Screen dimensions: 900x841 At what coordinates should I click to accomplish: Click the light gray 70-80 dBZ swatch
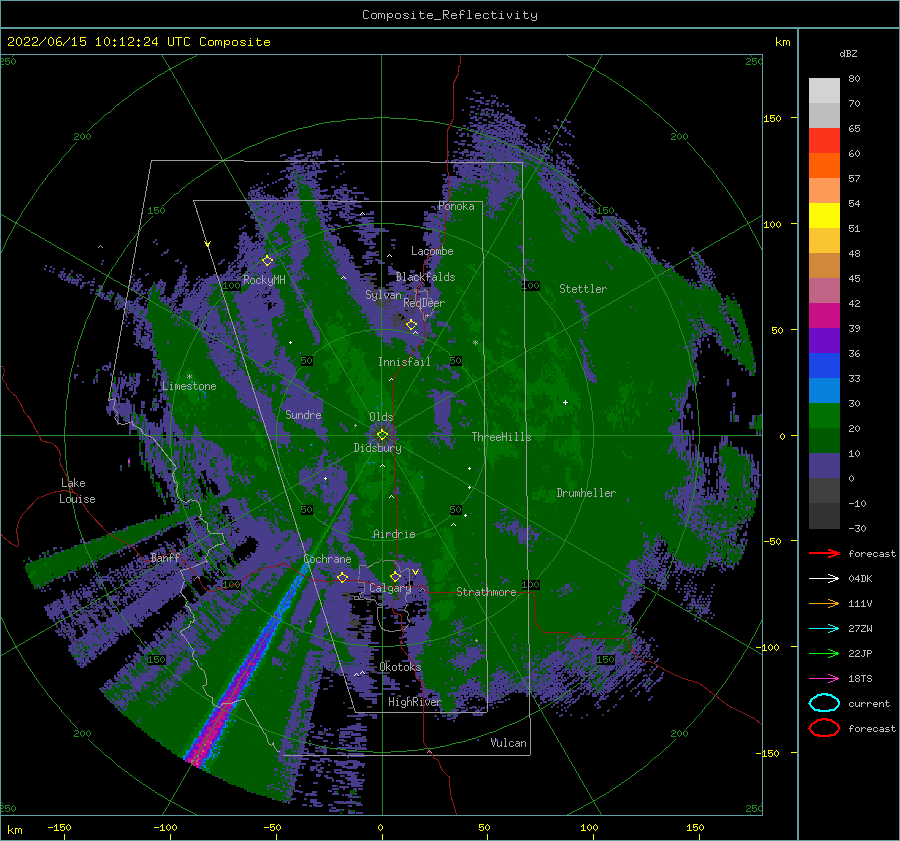pyautogui.click(x=824, y=91)
